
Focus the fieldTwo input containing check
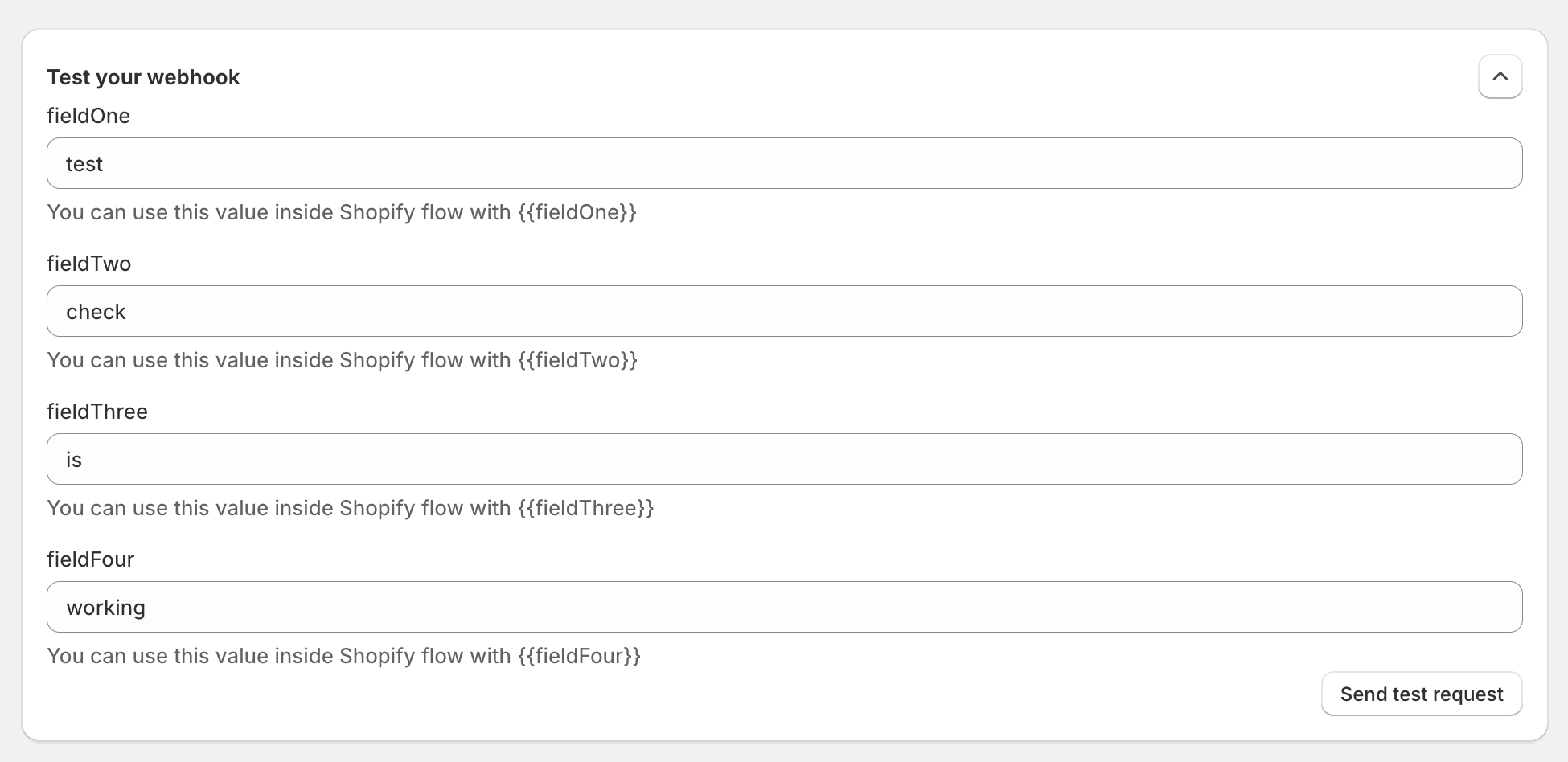click(784, 311)
